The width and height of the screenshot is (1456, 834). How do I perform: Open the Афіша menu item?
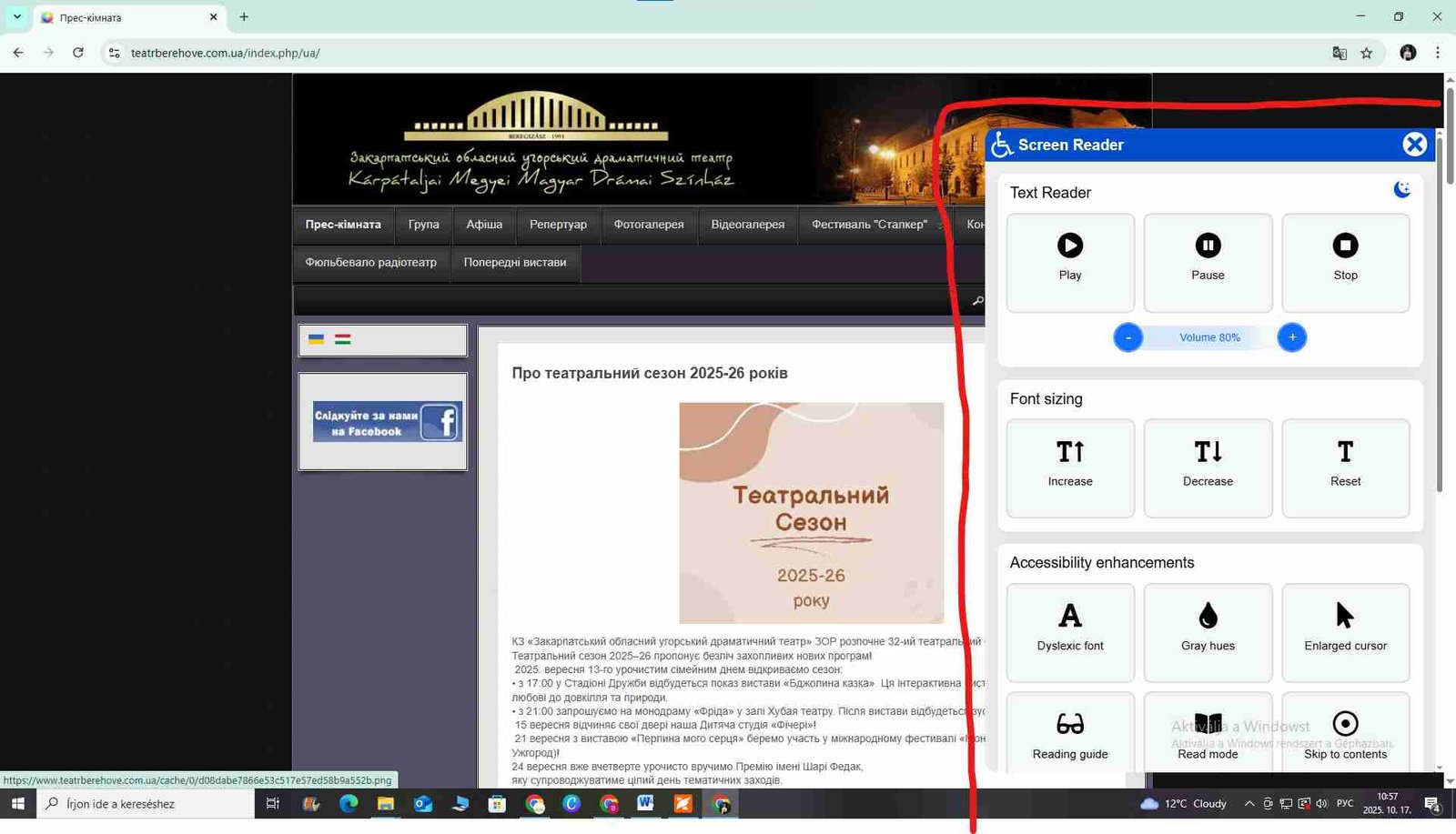pos(484,225)
